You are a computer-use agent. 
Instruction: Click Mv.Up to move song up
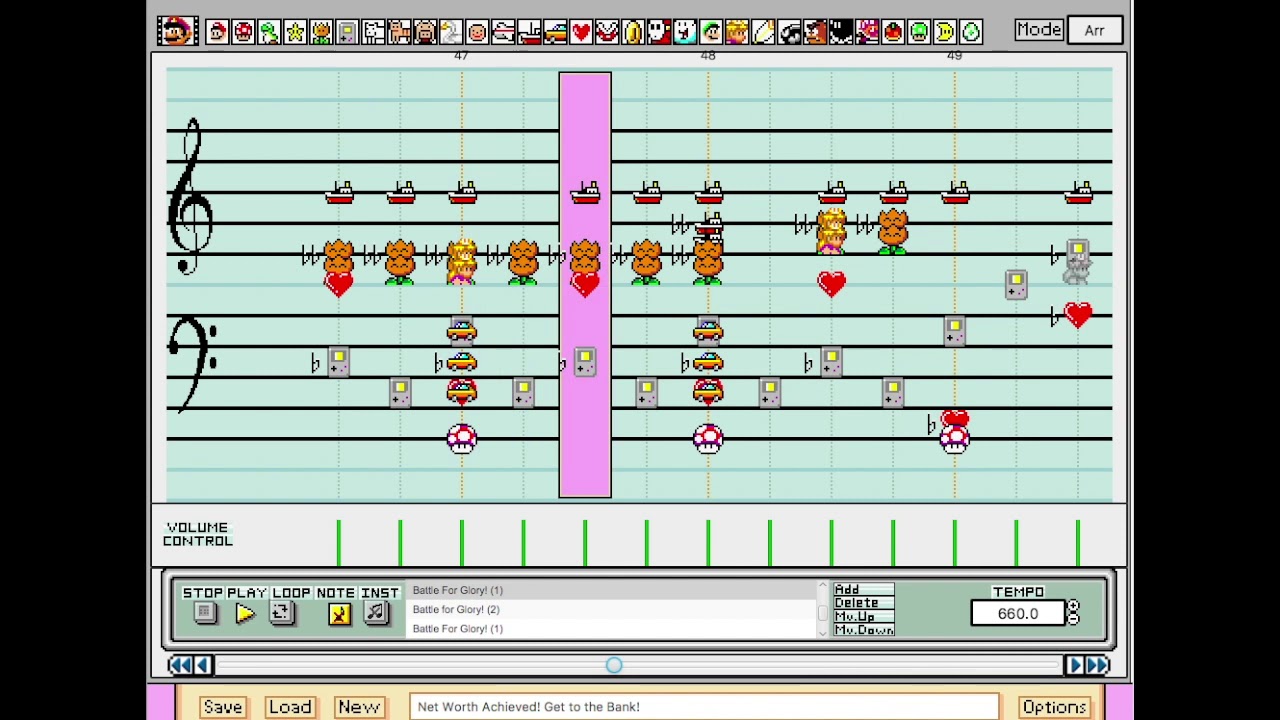(864, 616)
